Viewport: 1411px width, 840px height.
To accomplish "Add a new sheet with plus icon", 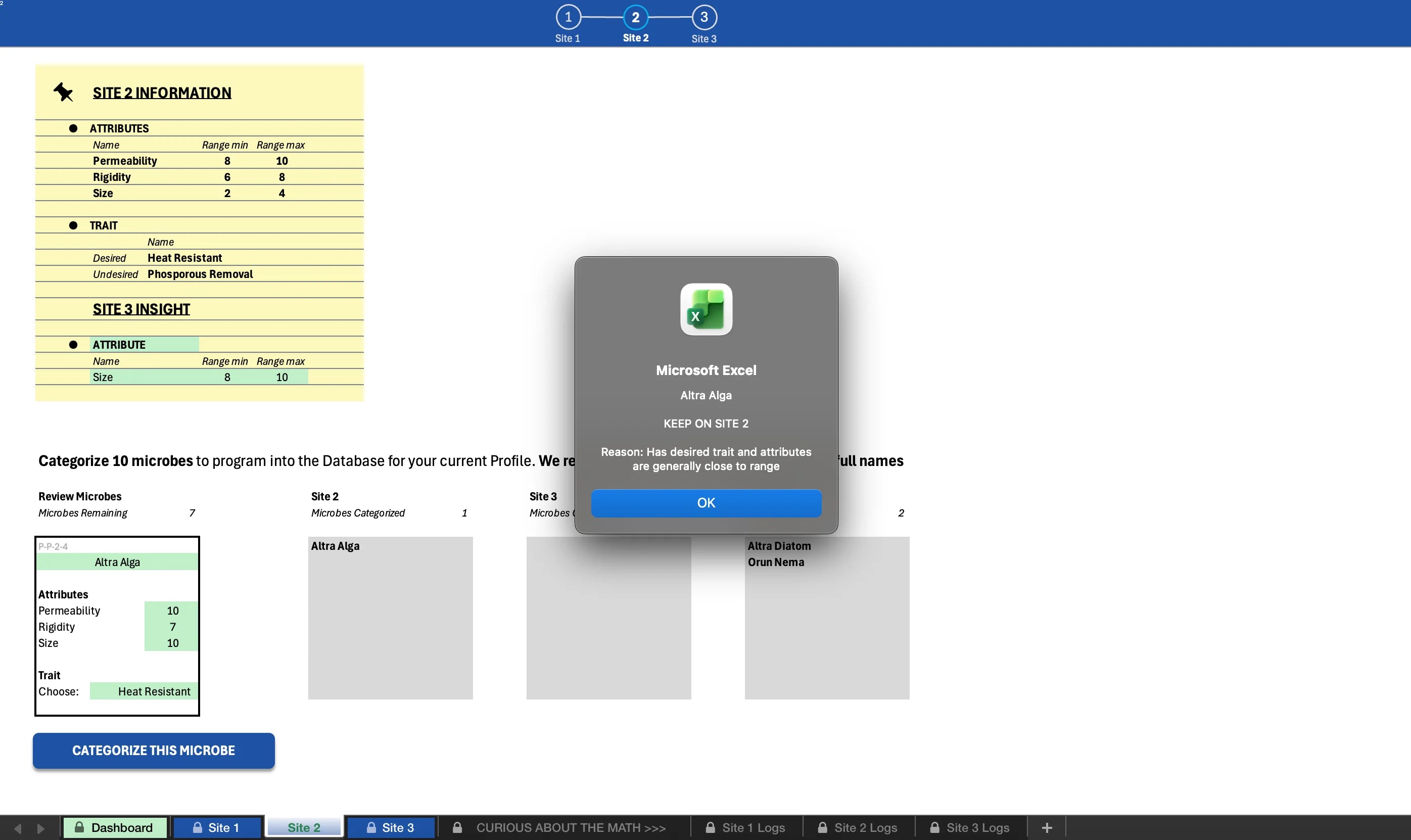I will click(x=1047, y=827).
